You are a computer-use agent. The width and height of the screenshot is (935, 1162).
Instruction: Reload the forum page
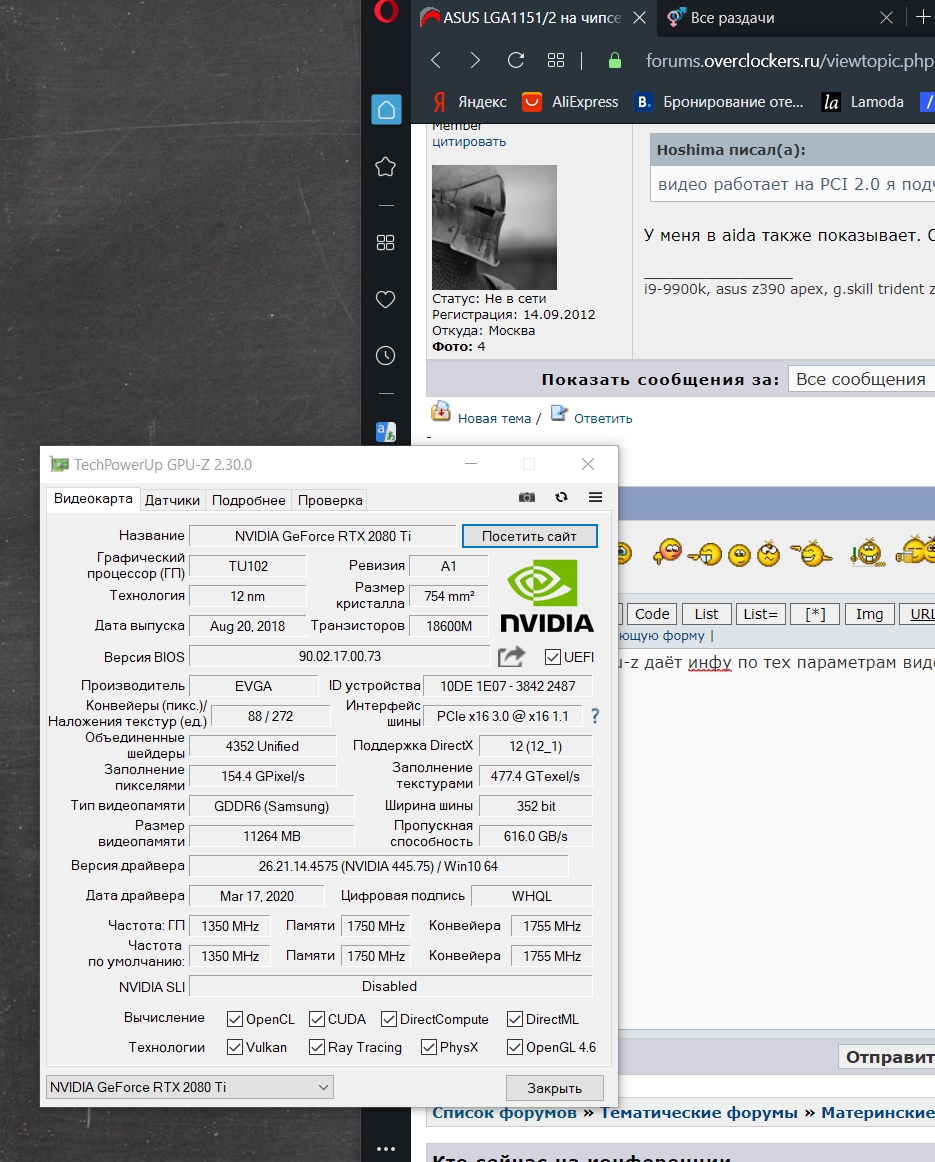tap(516, 60)
